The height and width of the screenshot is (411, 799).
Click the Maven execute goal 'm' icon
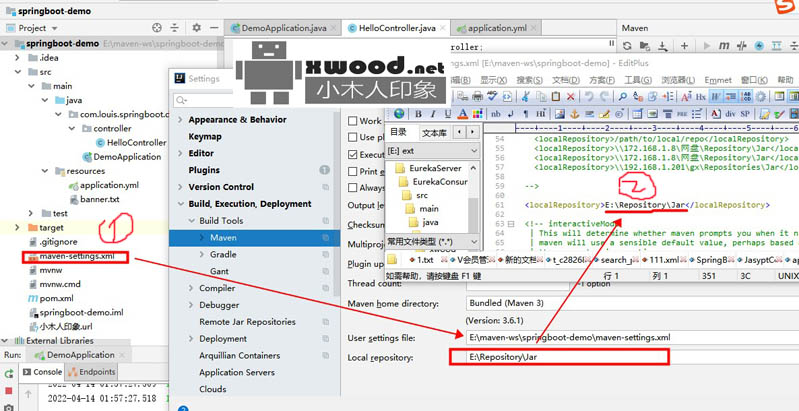[724, 46]
